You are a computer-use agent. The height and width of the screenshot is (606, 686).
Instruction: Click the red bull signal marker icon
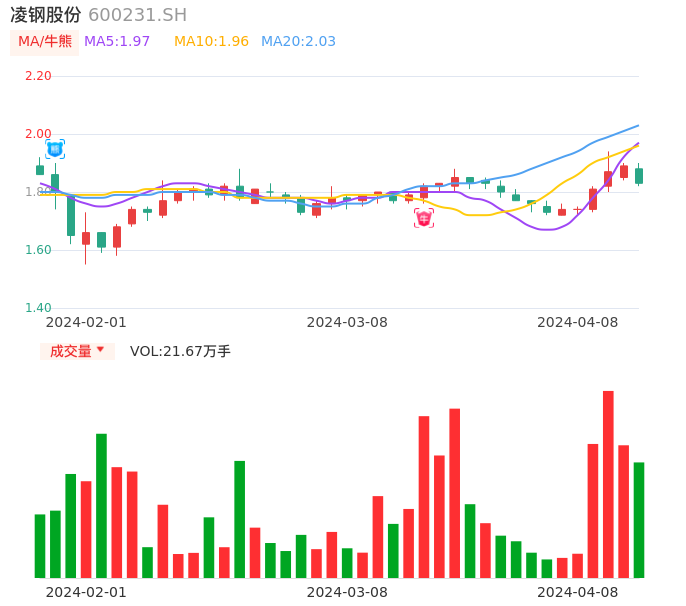(x=424, y=218)
